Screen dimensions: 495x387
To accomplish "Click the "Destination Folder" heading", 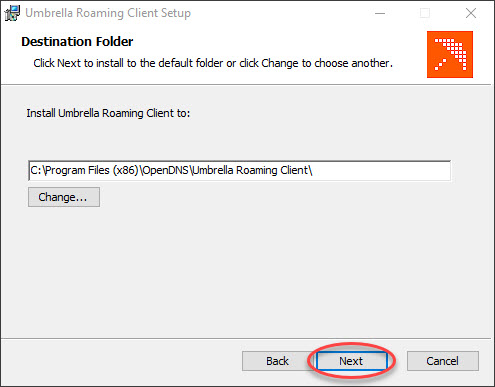I will (x=77, y=42).
